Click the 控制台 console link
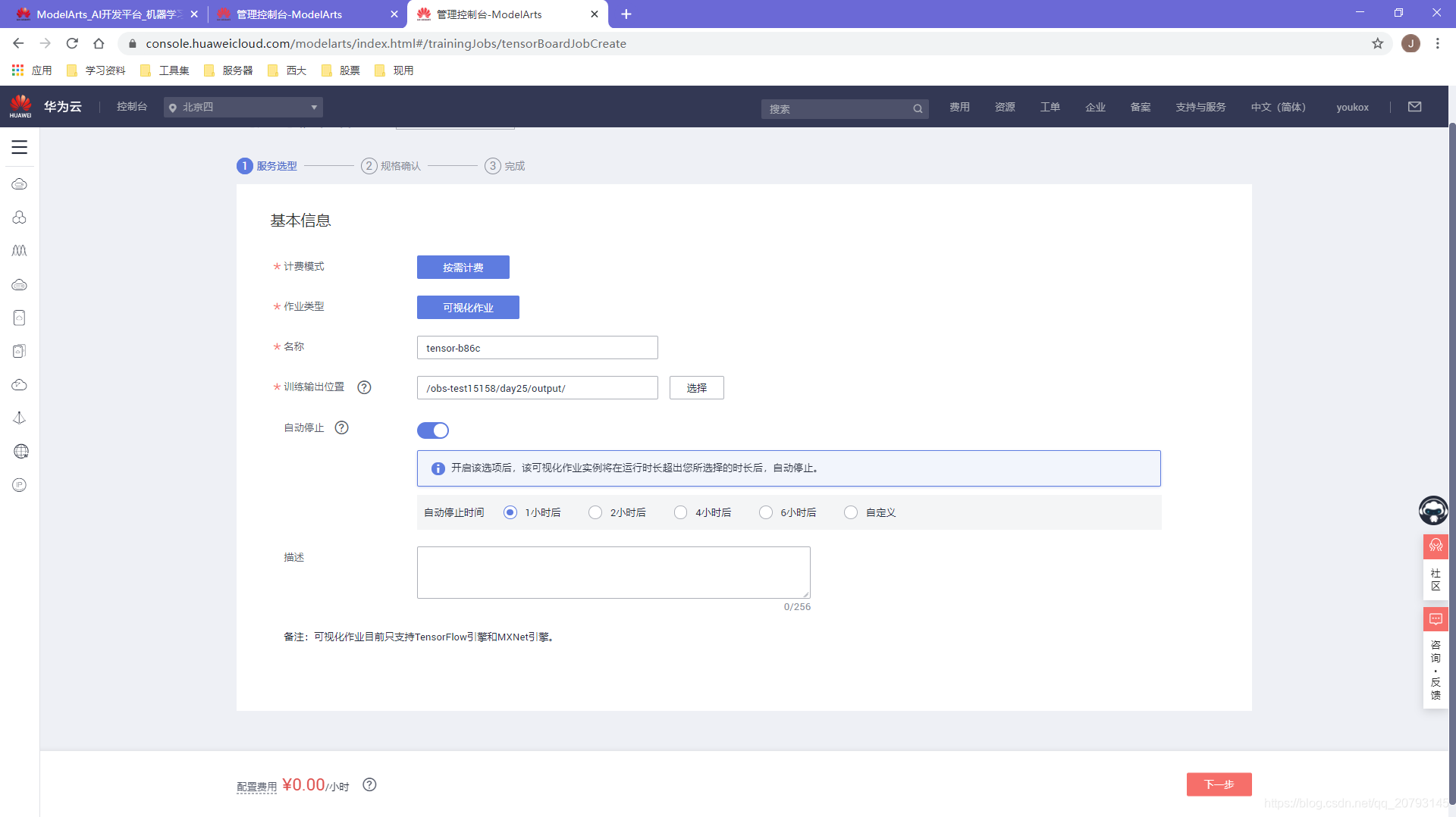The height and width of the screenshot is (817, 1456). 132,106
